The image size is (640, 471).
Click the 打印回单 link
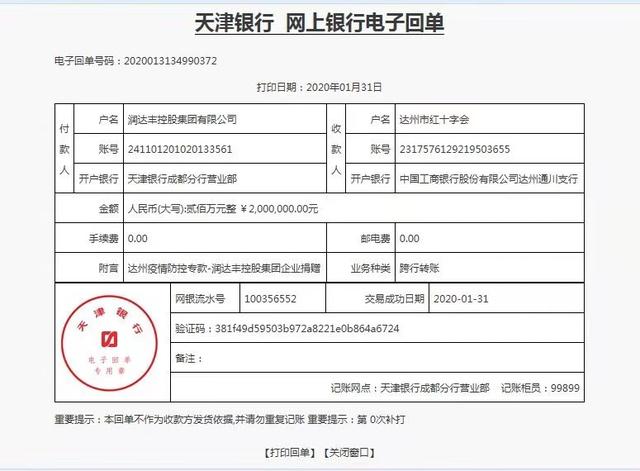point(290,453)
